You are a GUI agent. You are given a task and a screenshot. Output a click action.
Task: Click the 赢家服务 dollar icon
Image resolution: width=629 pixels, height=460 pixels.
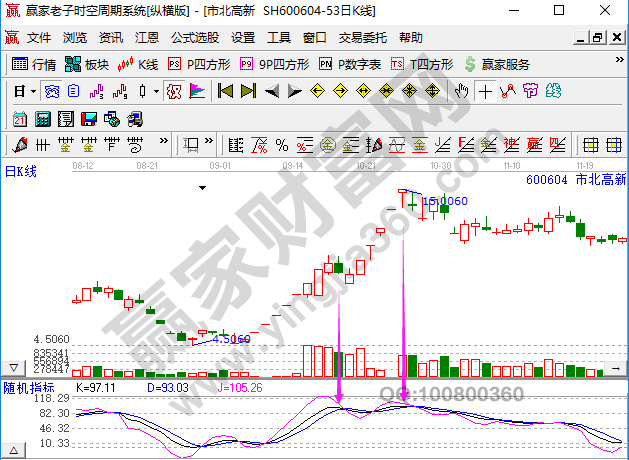coord(497,64)
